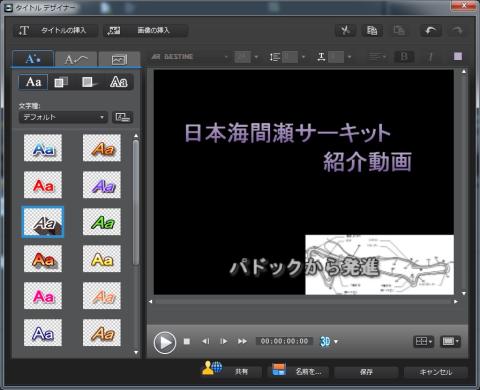480x390 pixels.
Task: Select the 紹介動画 title text
Action: [x=367, y=162]
